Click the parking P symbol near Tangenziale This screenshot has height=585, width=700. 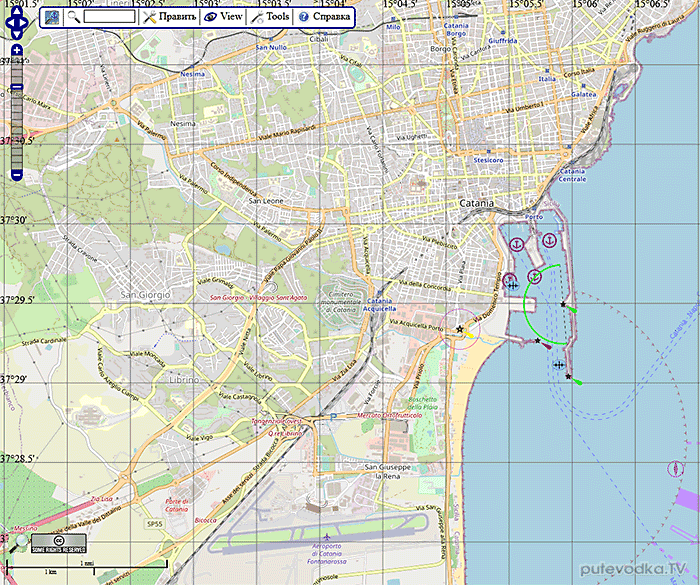coord(333,417)
